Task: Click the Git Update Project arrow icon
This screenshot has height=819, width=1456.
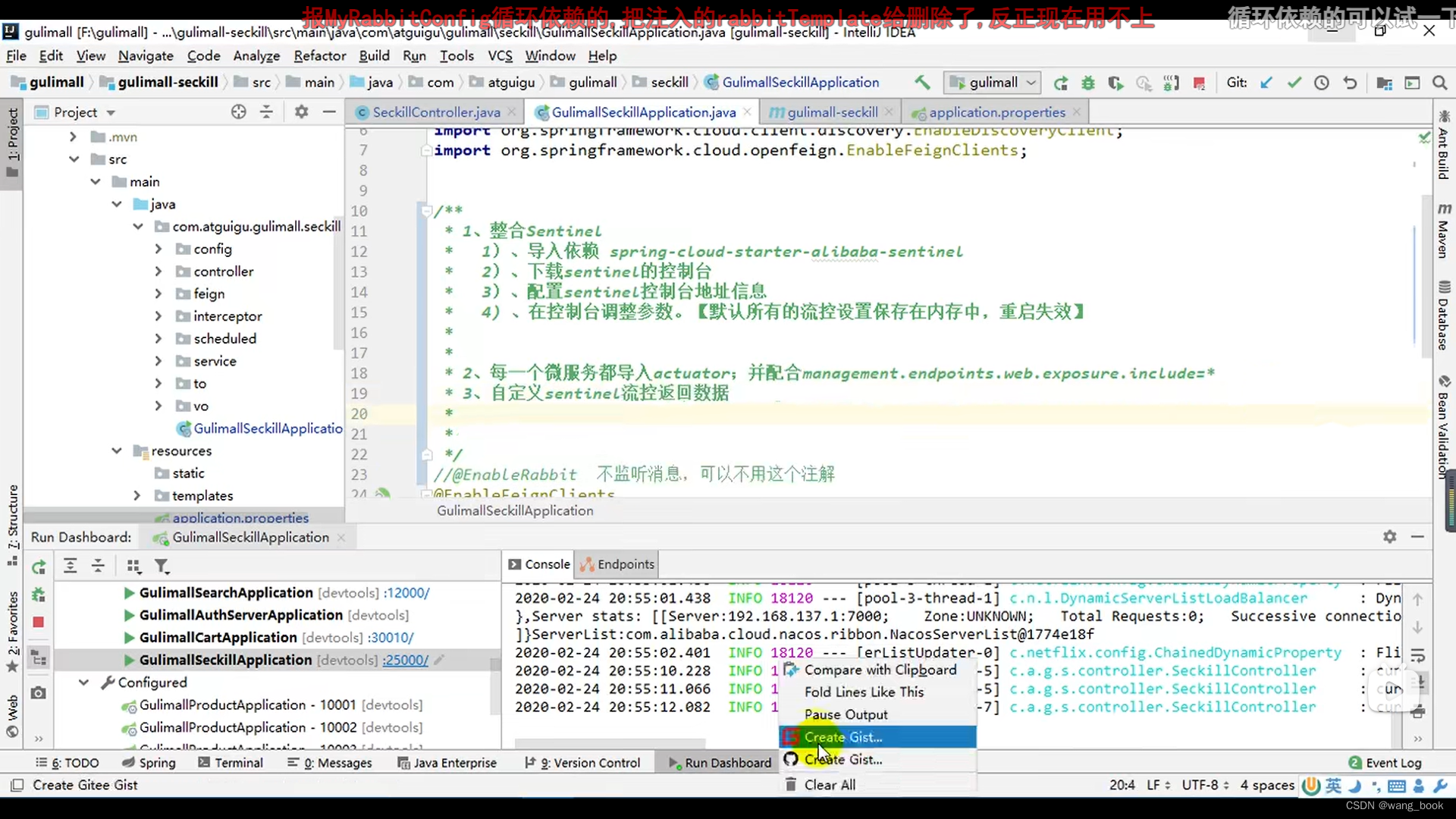Action: tap(1266, 83)
